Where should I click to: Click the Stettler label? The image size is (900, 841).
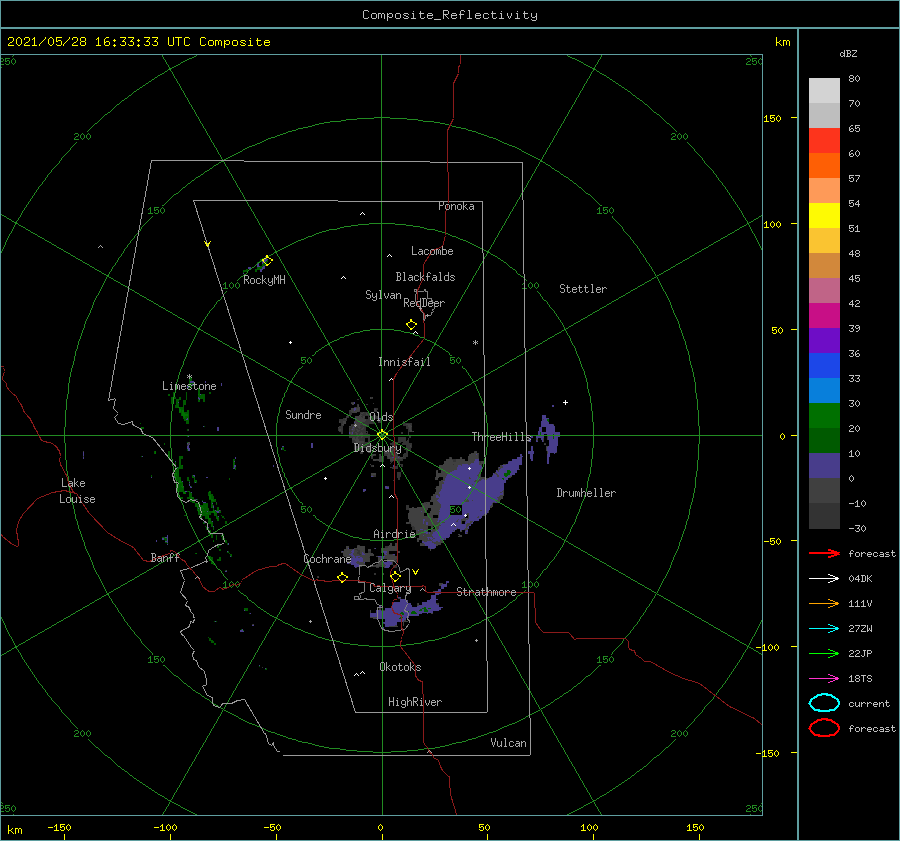coord(583,289)
